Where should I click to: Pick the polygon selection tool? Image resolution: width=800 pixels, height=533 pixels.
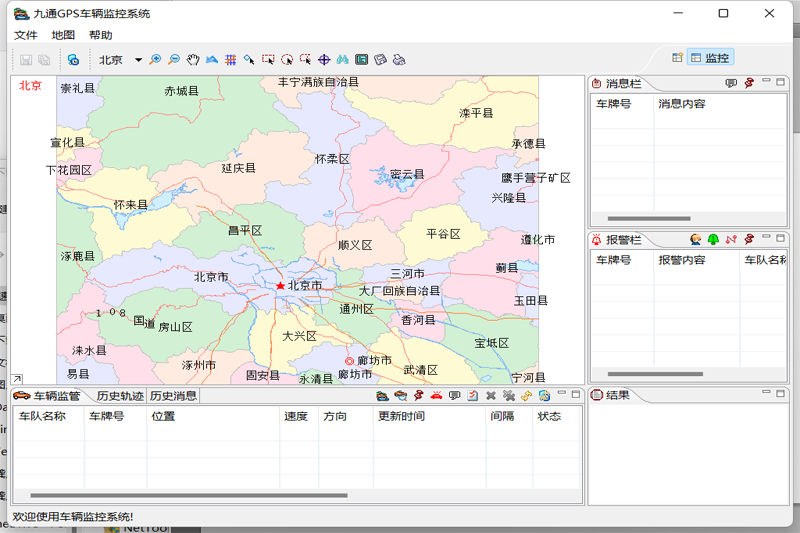coord(305,60)
